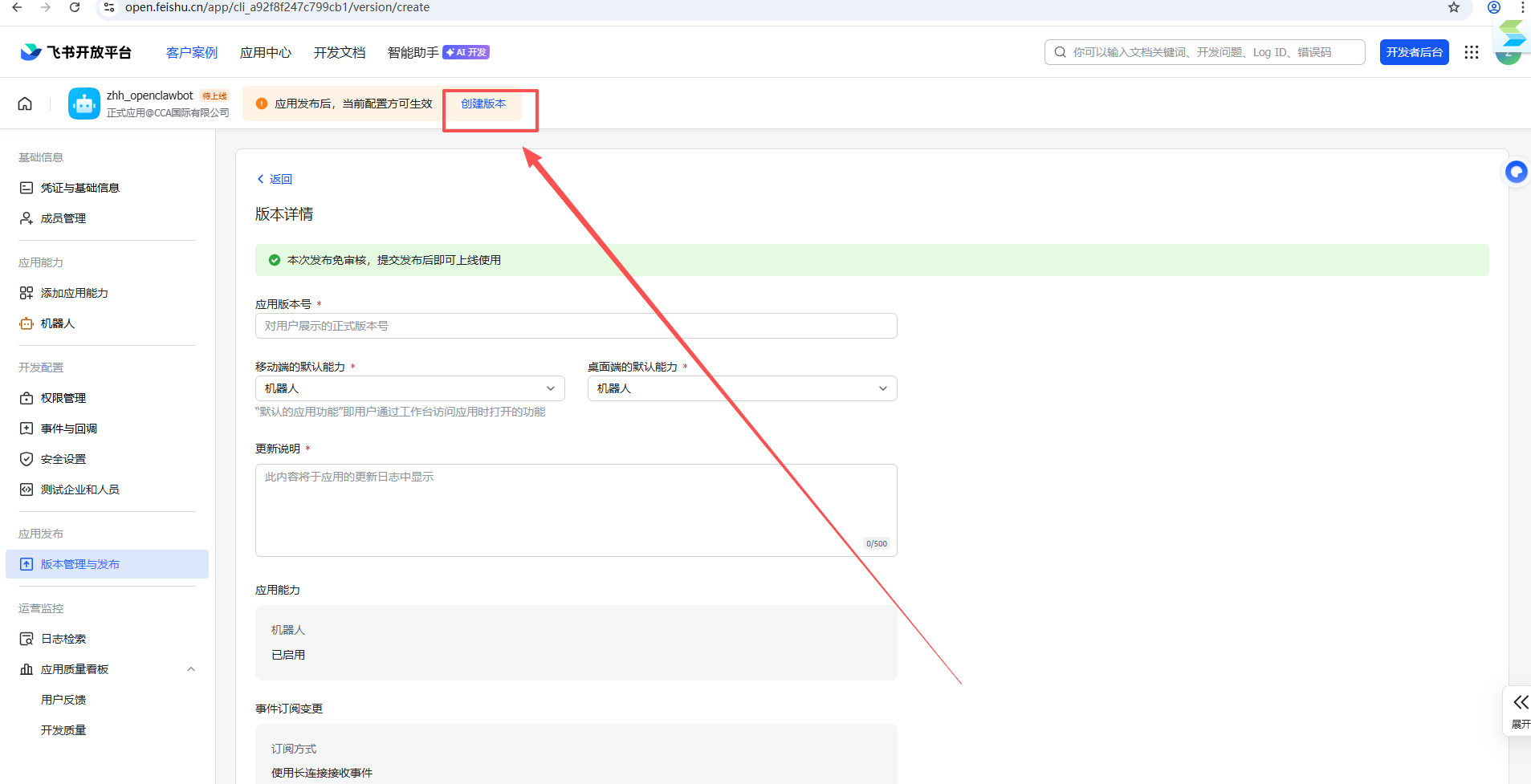The height and width of the screenshot is (784, 1531).
Task: Click the AI 开发 badge
Action: click(466, 52)
